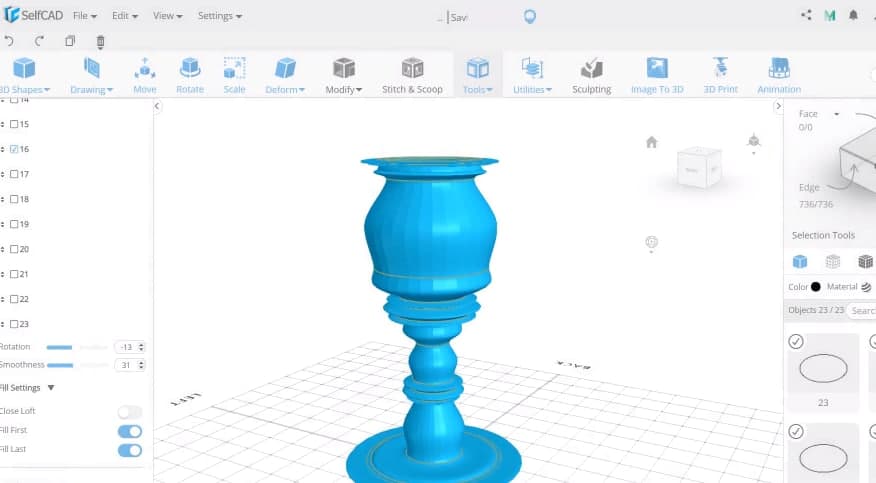This screenshot has height=483, width=876.
Task: Uncheck the checkbox for profile 16
Action: point(14,149)
